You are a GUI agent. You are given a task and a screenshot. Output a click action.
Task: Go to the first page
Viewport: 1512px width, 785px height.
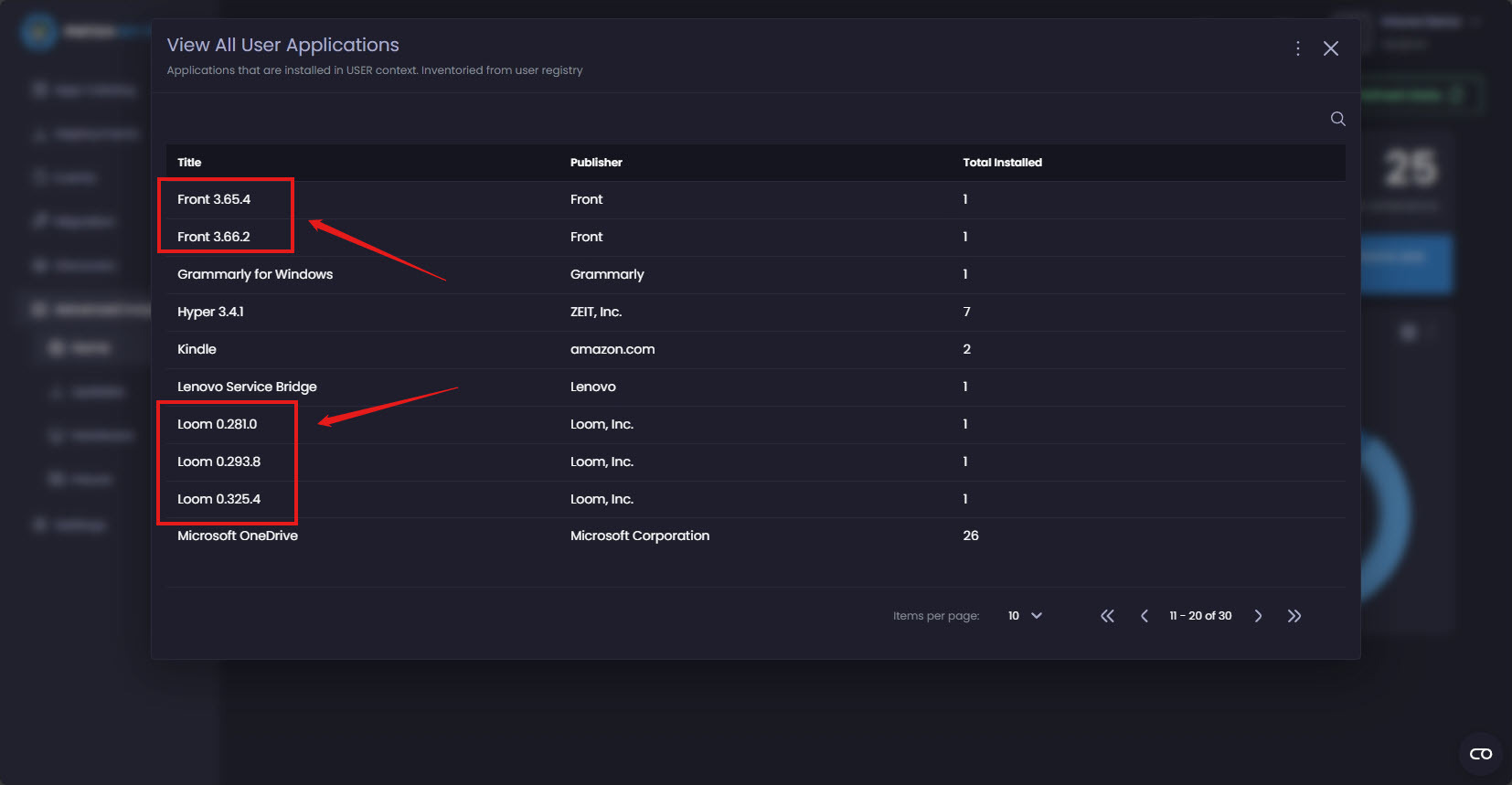pyautogui.click(x=1107, y=616)
